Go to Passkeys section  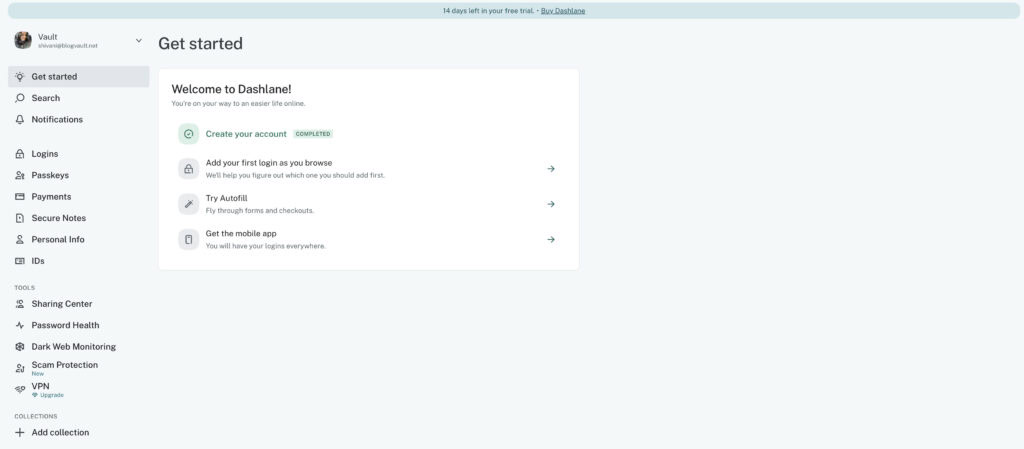click(78, 176)
